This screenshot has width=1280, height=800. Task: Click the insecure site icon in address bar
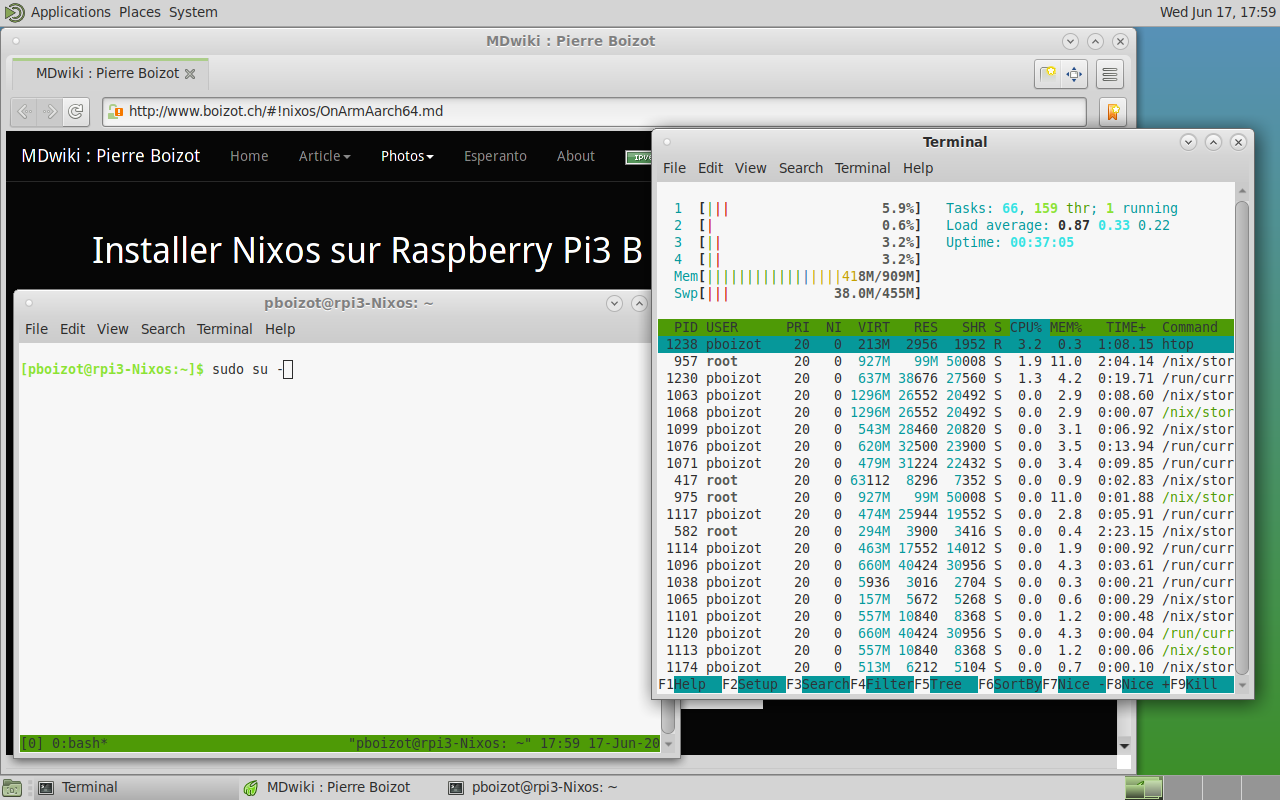tap(116, 111)
